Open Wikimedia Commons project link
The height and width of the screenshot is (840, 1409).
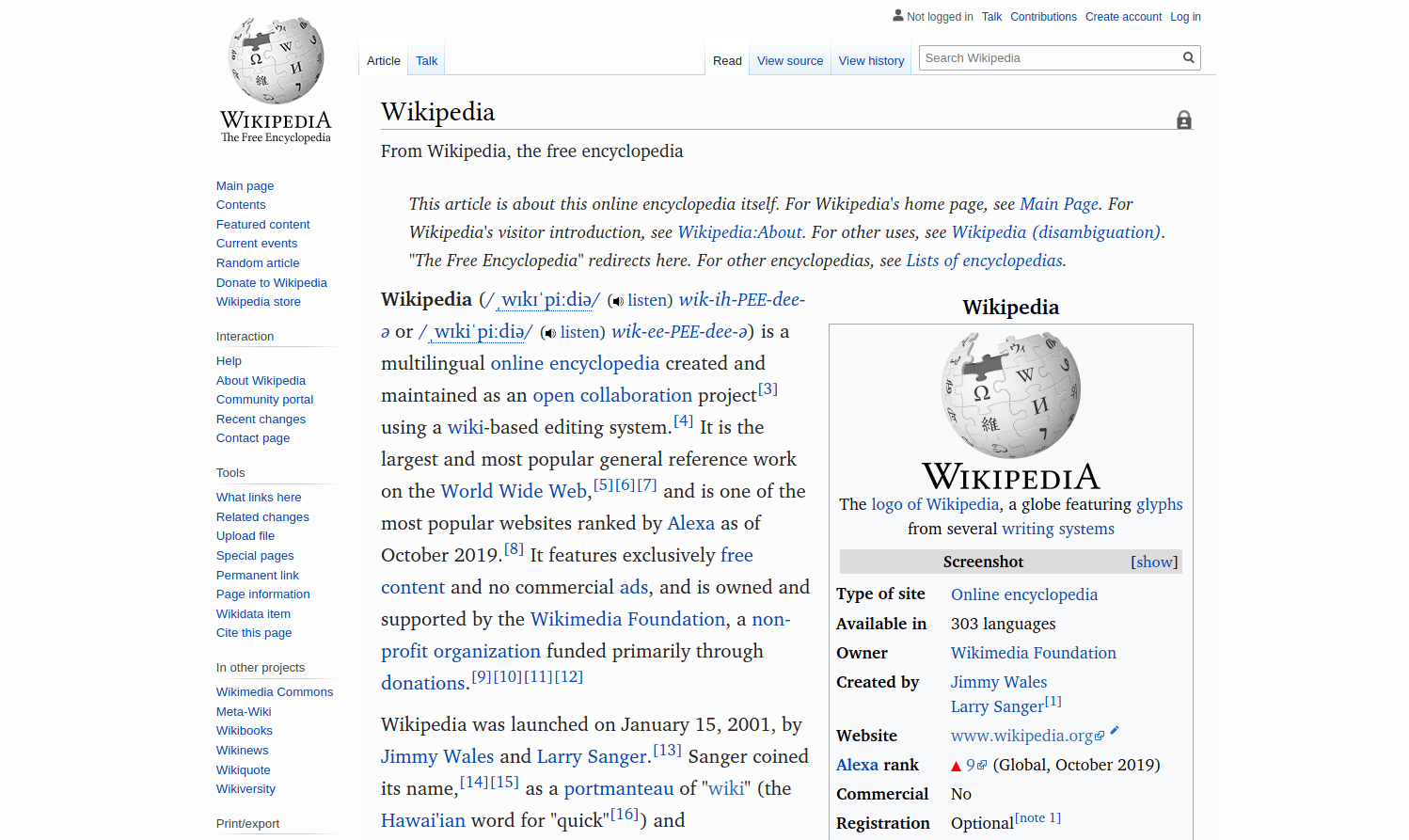coord(275,692)
